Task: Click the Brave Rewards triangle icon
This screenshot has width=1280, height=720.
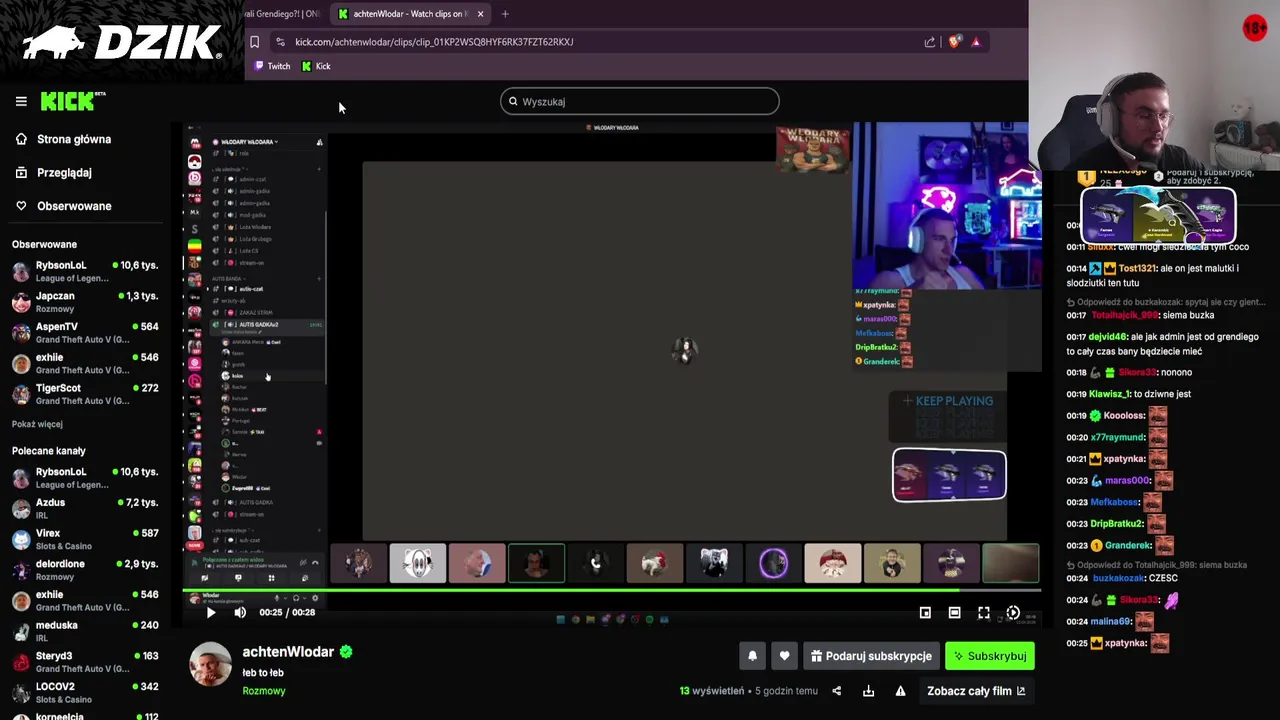Action: click(x=976, y=42)
